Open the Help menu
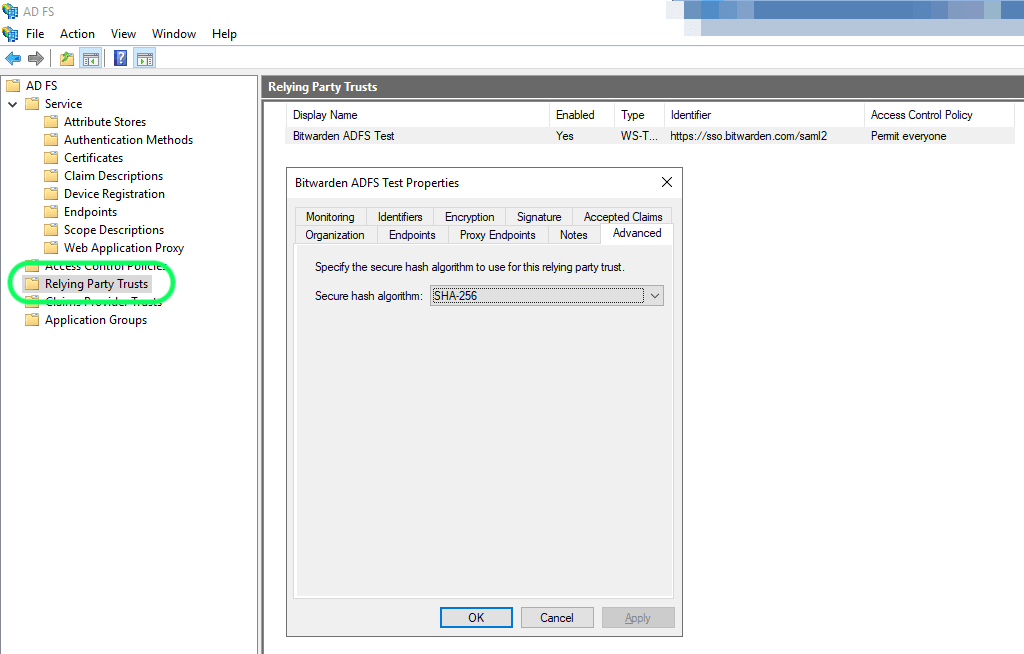The image size is (1024, 654). [224, 34]
